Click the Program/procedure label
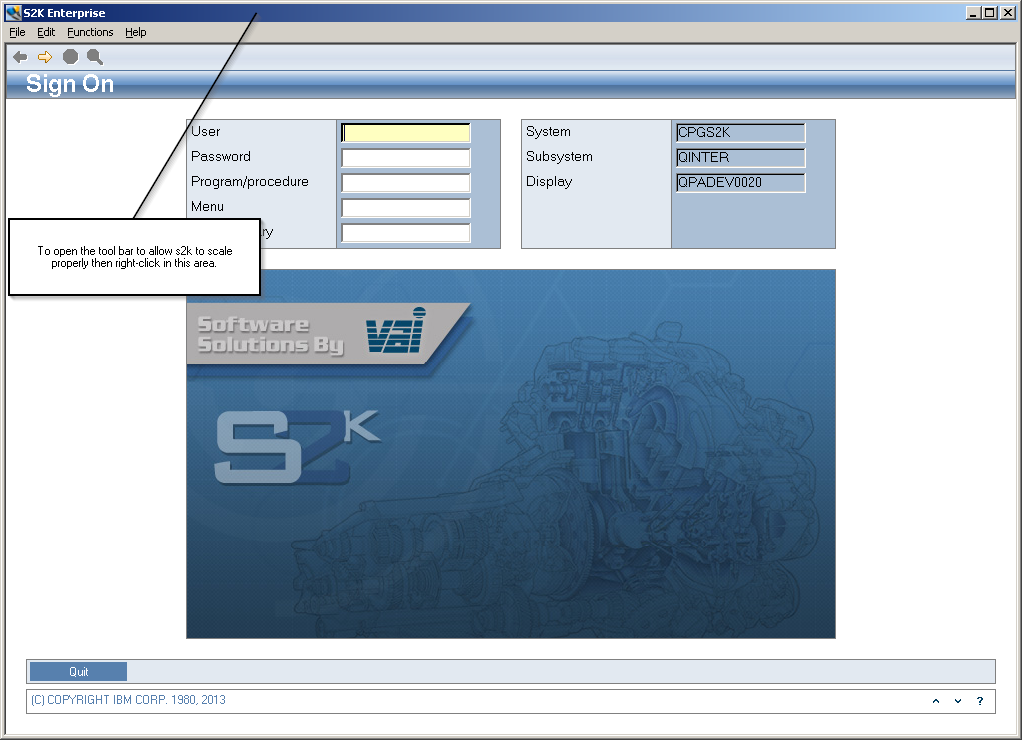The width and height of the screenshot is (1022, 740). tap(250, 182)
